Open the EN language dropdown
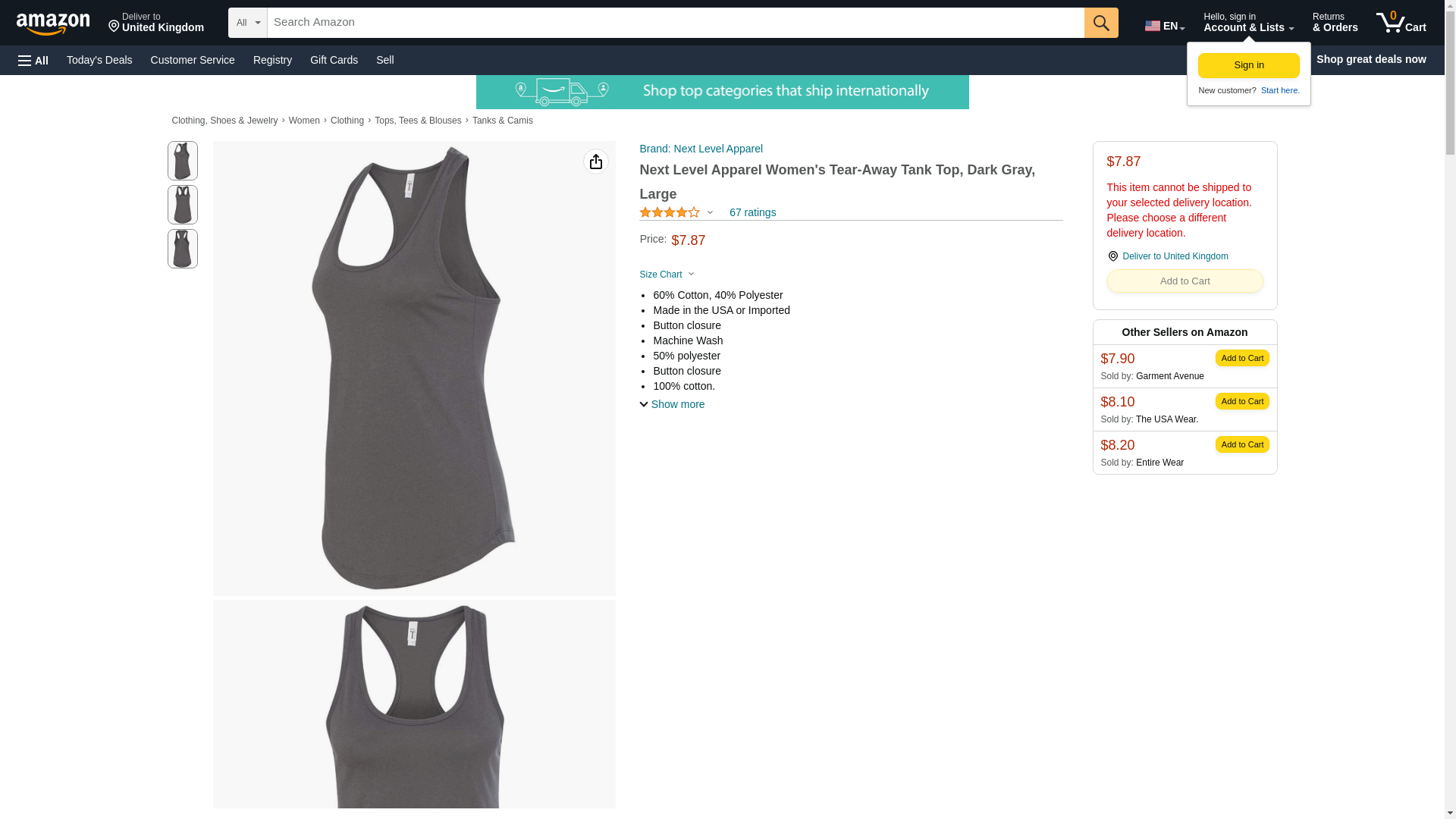The image size is (1456, 819). point(1164,26)
